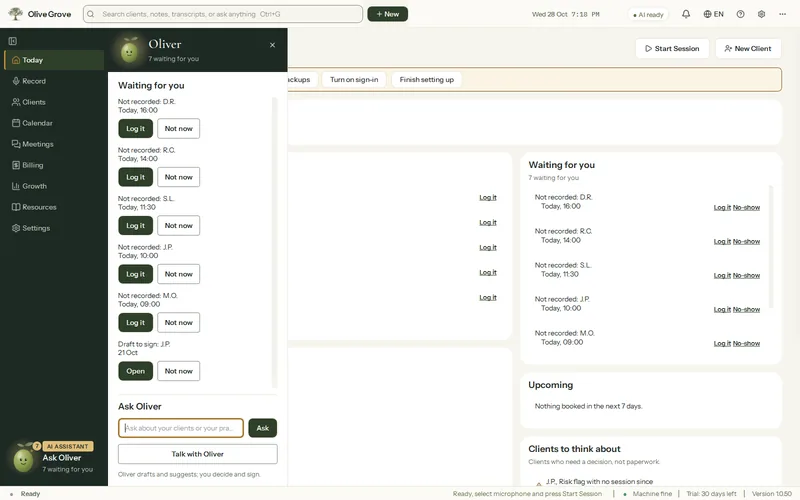The height and width of the screenshot is (500, 800).
Task: Open Billing via receipt icon
Action: [x=16, y=165]
